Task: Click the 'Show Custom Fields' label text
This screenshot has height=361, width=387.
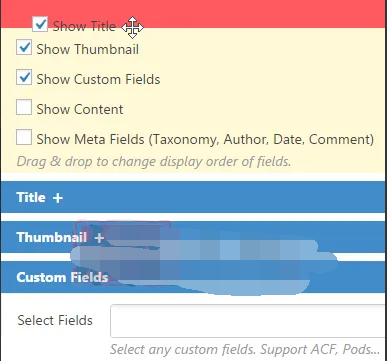Action: click(98, 79)
